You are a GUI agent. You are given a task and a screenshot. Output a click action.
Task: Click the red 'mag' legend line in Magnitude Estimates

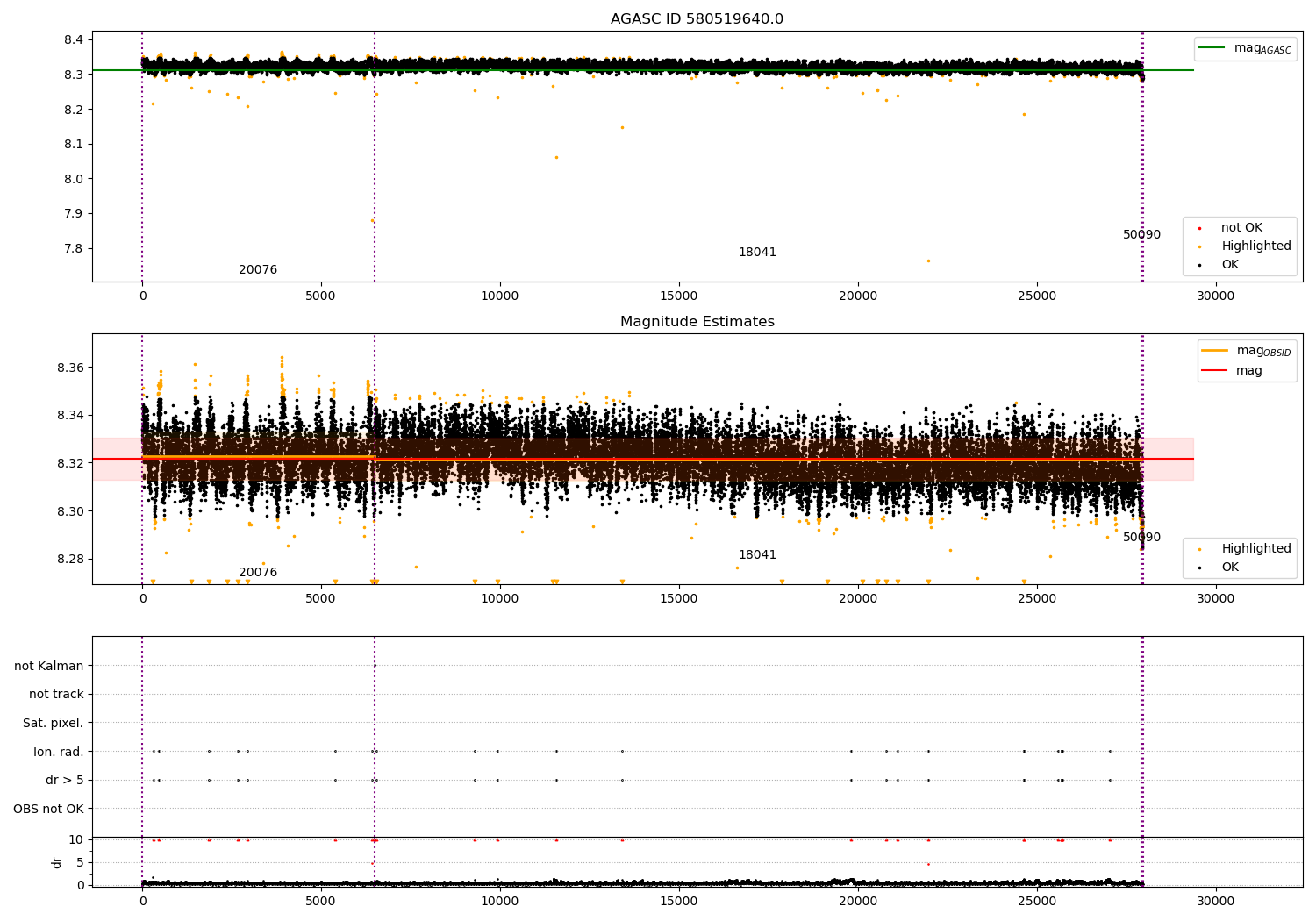tap(1215, 371)
